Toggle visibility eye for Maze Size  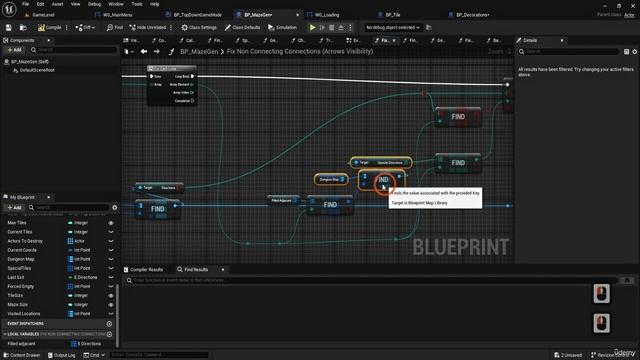(111, 304)
